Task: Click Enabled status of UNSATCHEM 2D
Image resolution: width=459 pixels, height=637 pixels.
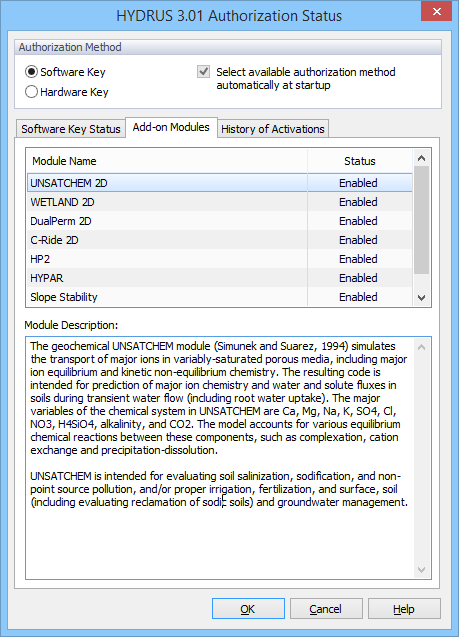Action: [358, 183]
